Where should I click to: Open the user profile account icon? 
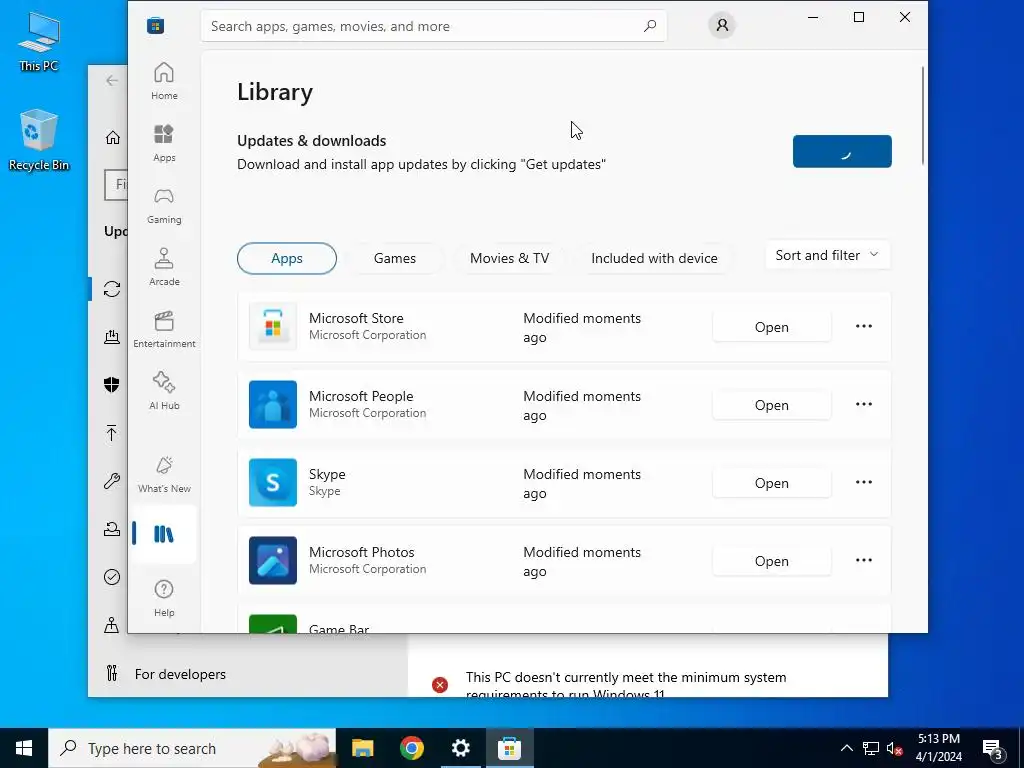pos(722,25)
